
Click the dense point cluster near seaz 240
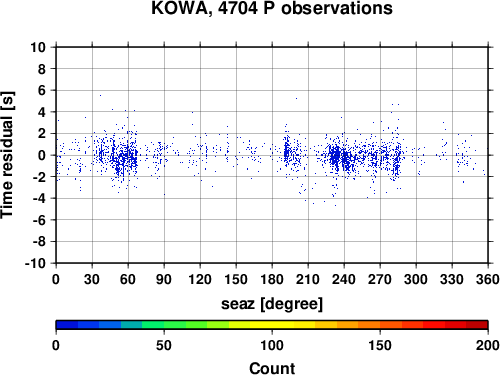tap(337, 157)
